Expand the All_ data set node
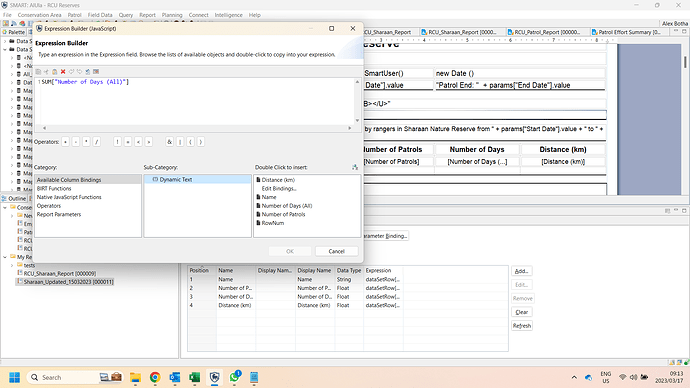690x388 pixels. [x=12, y=74]
